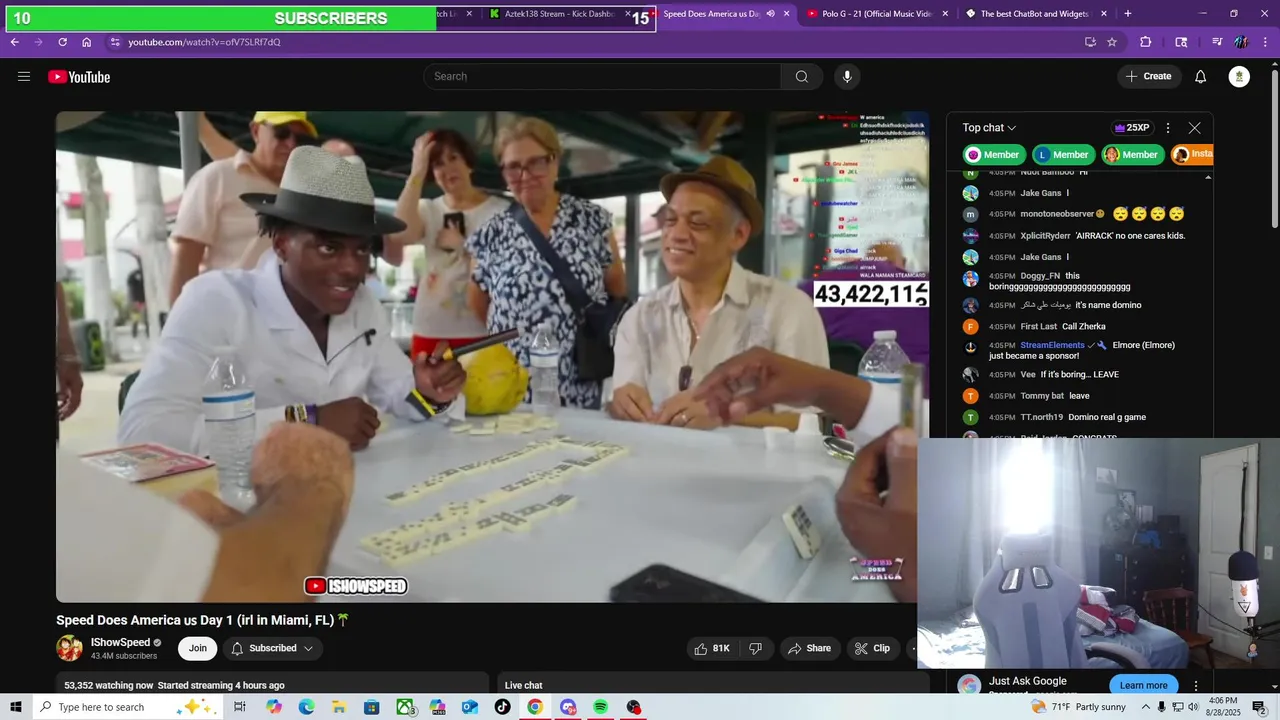
Task: Click the Create button
Action: [1148, 76]
